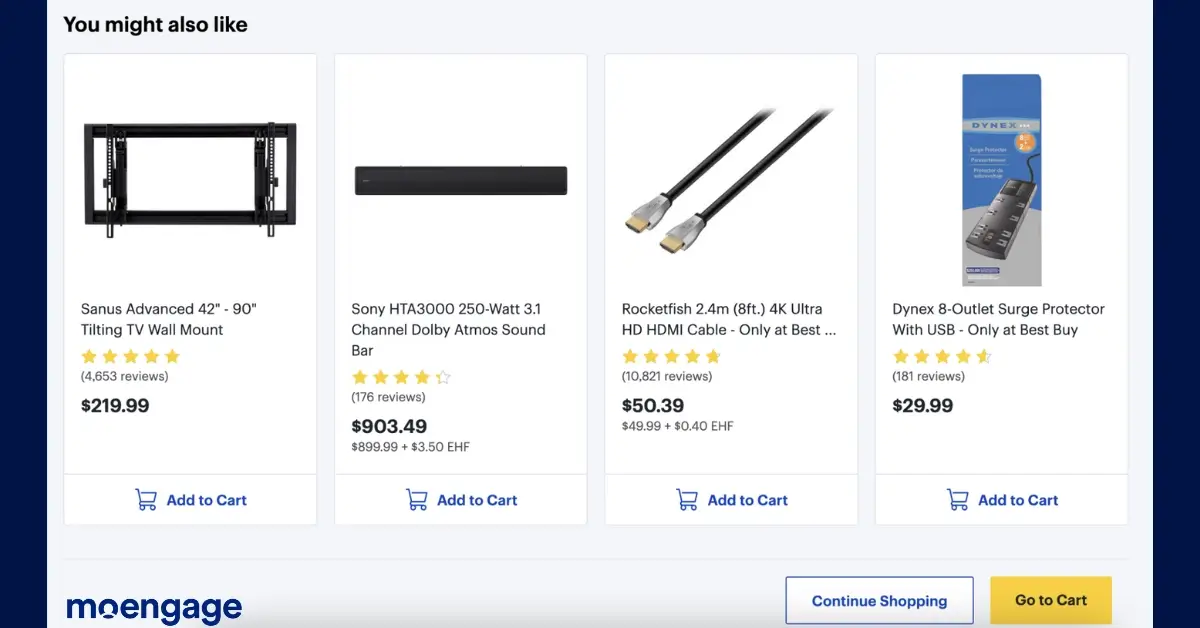Click the cart icon on the Rocketfish HDMI card
Viewport: 1200px width, 628px height.
(686, 500)
